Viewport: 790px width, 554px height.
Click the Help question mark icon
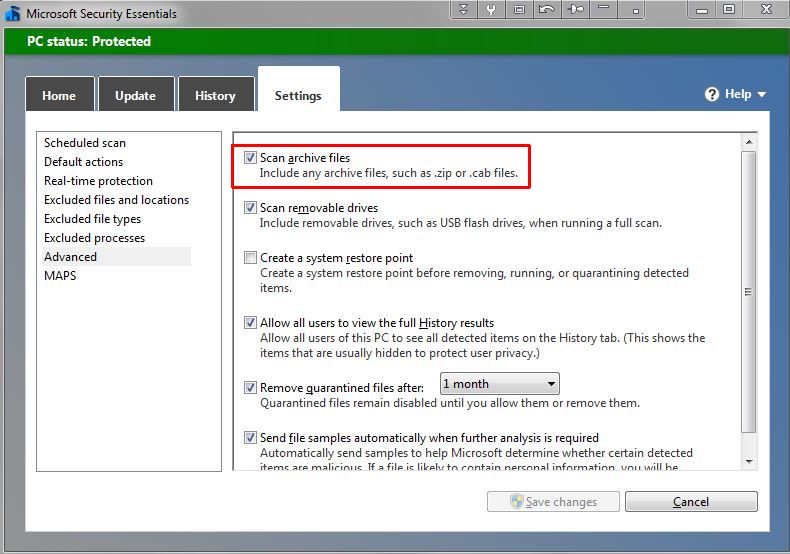(x=711, y=94)
